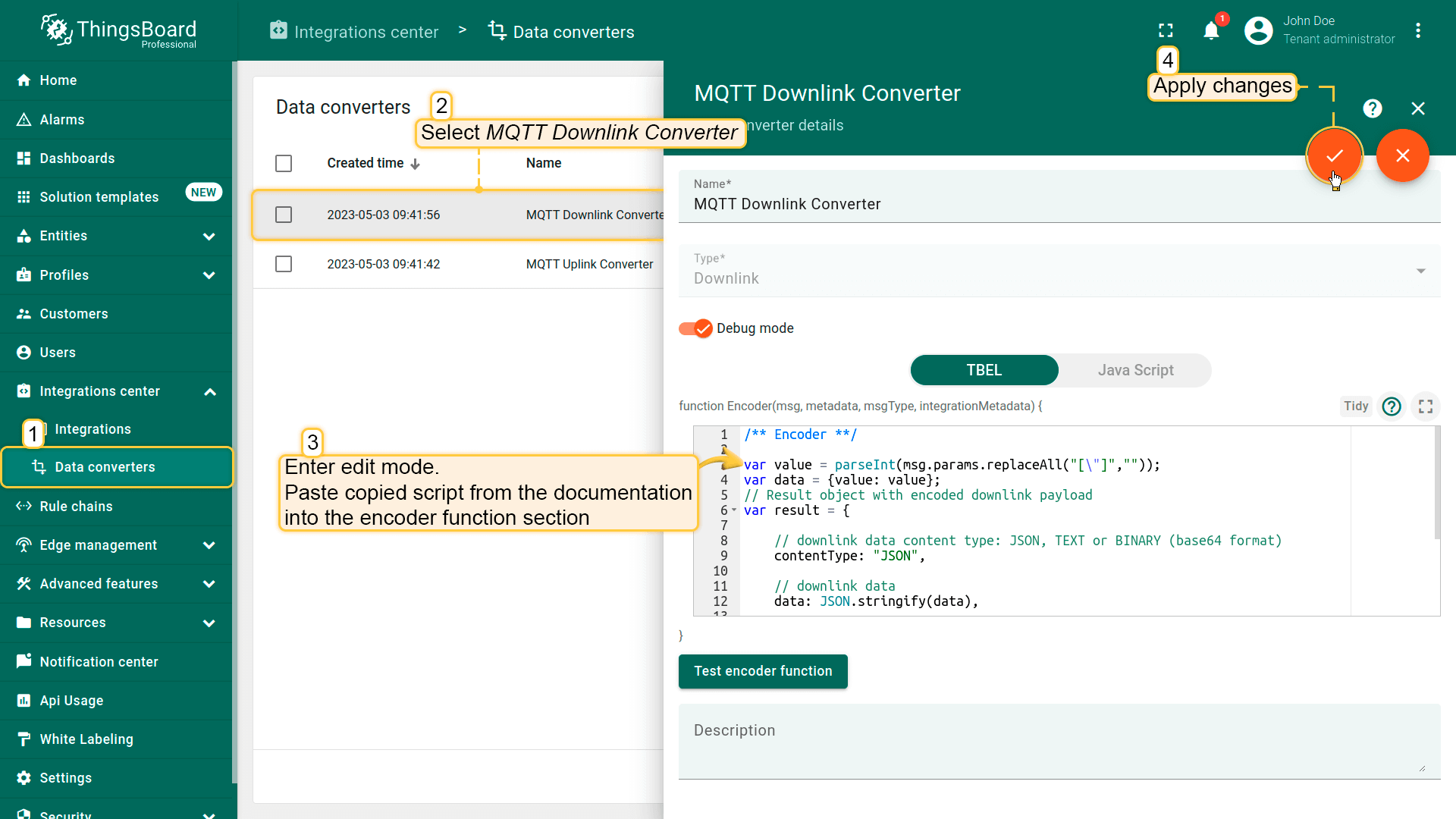Check the MQTT Uplink Converter row checkbox
Image resolution: width=1456 pixels, height=819 pixels.
(284, 264)
